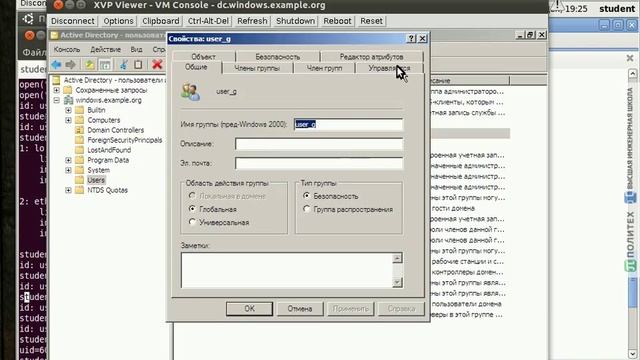Screen dimensions: 640x360
Task: Select the Группа распространения radio button
Action: [x=306, y=209]
